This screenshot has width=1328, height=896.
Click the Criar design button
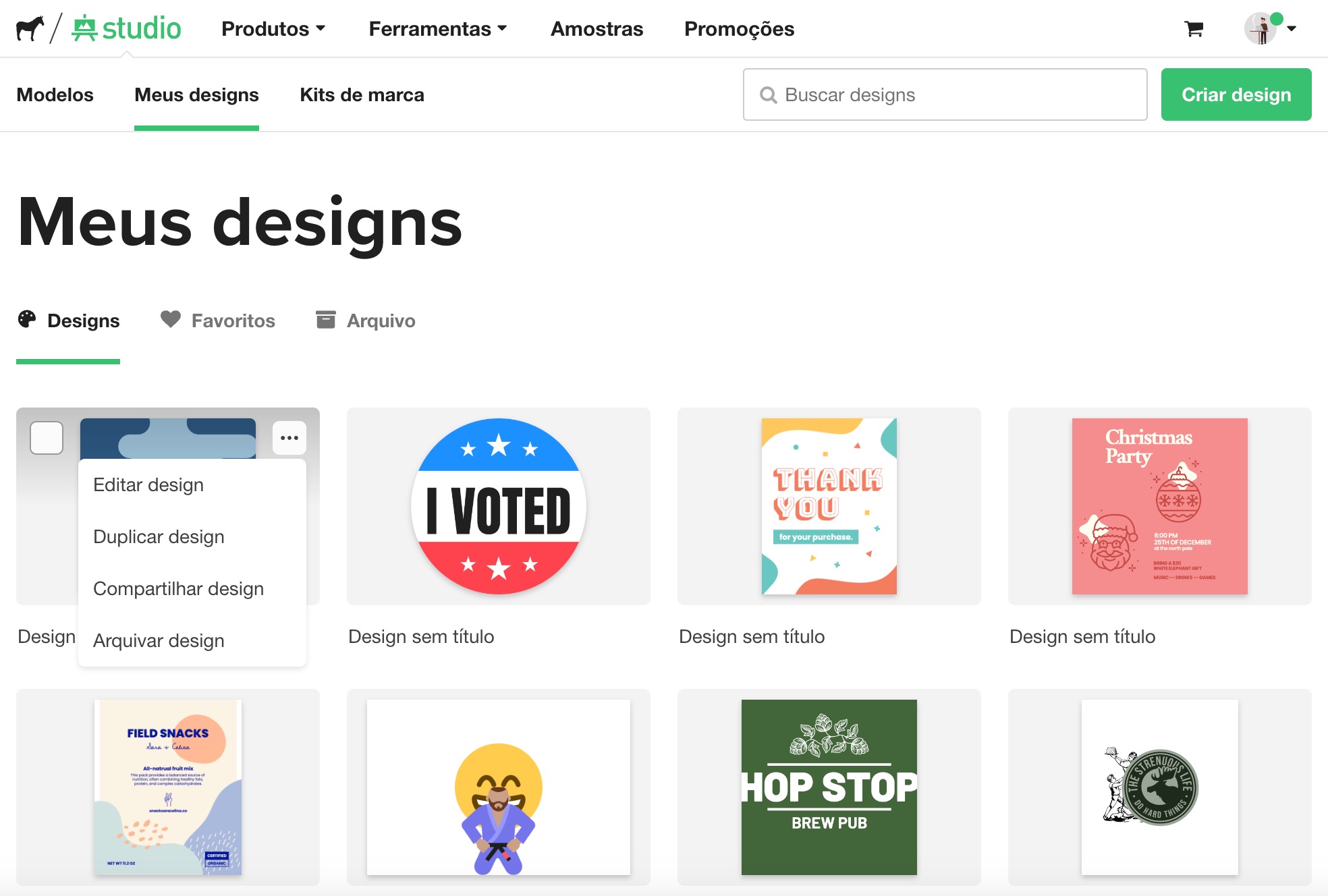(x=1236, y=94)
